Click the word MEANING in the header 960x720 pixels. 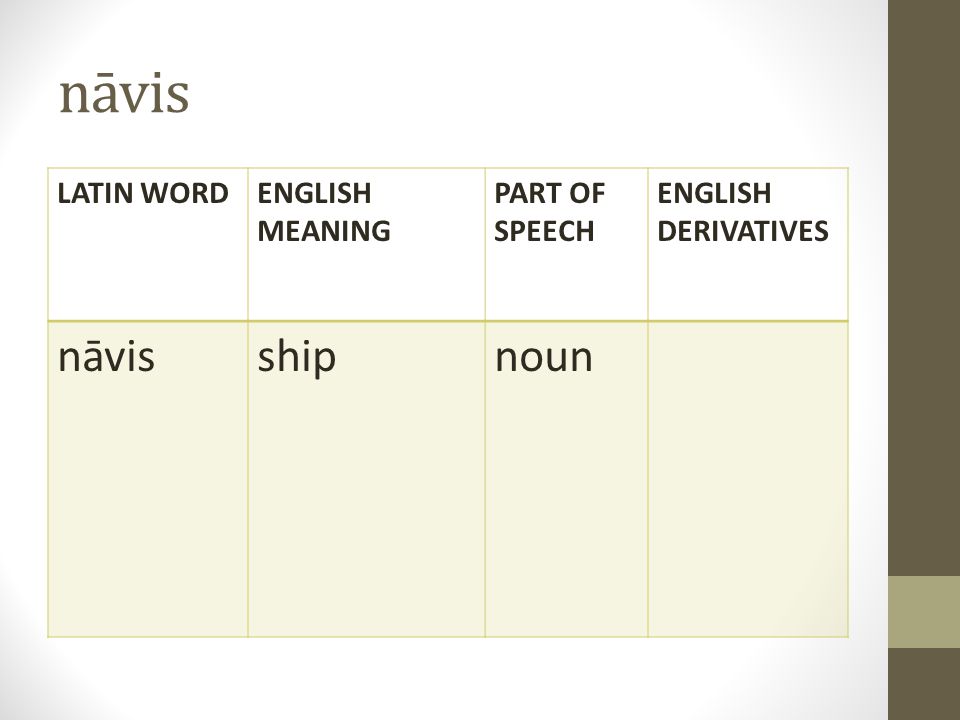(324, 231)
